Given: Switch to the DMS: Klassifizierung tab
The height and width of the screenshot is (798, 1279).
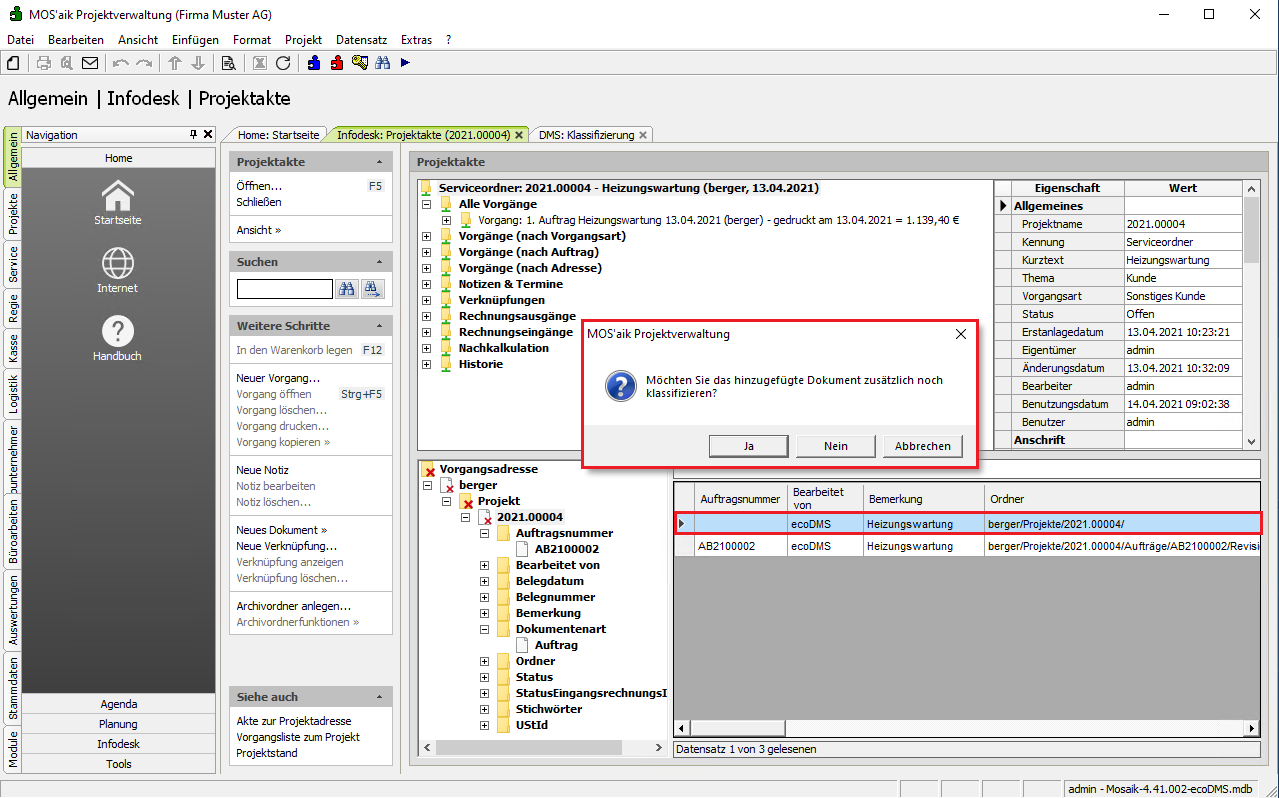Looking at the screenshot, I should [x=586, y=135].
